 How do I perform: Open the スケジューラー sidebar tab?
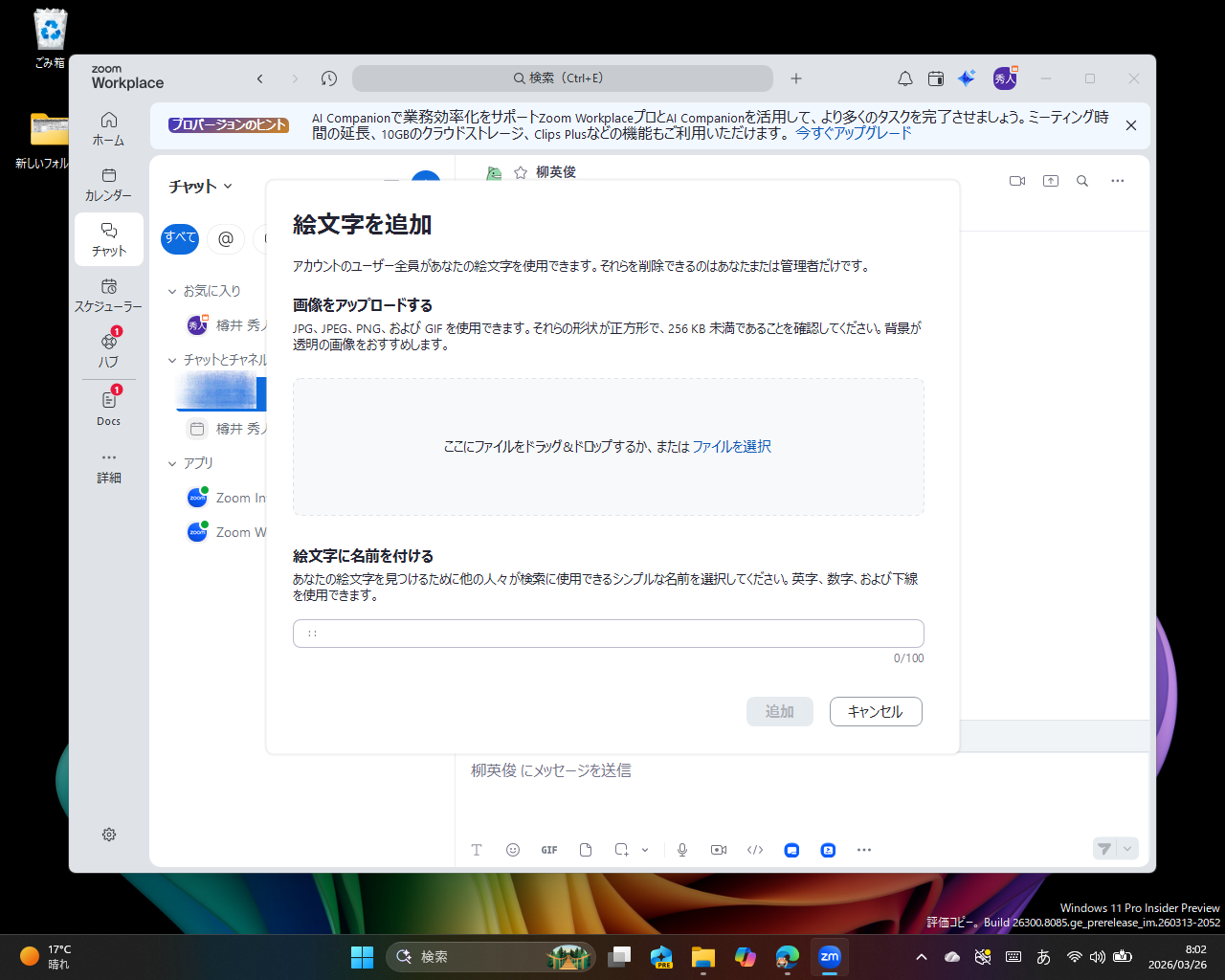click(x=109, y=295)
